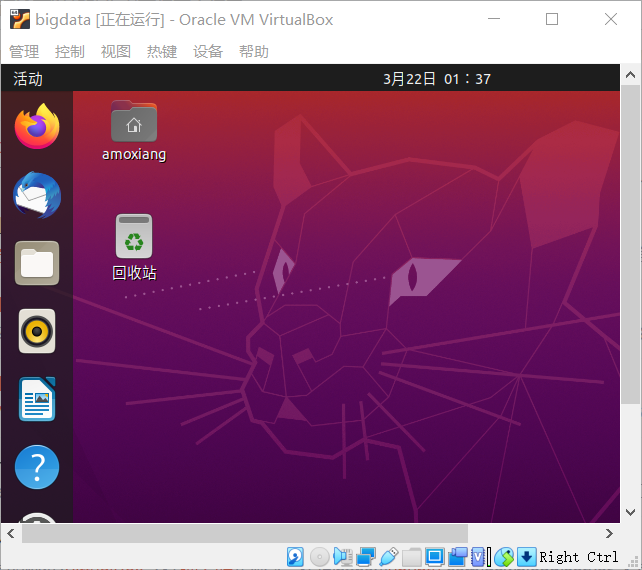Click the horizontal scrollbar left arrow
Screen dimensions: 642x570
11,534
